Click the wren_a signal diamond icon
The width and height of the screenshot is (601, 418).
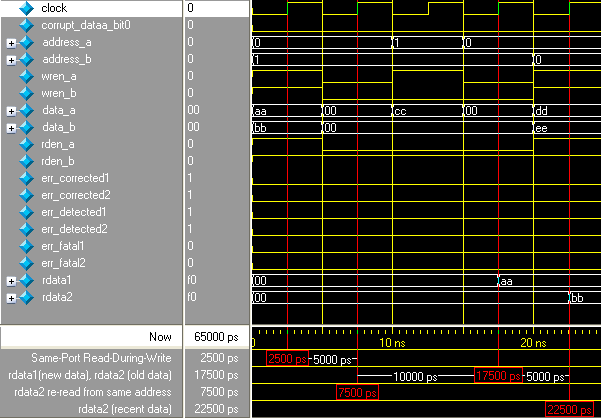click(27, 76)
